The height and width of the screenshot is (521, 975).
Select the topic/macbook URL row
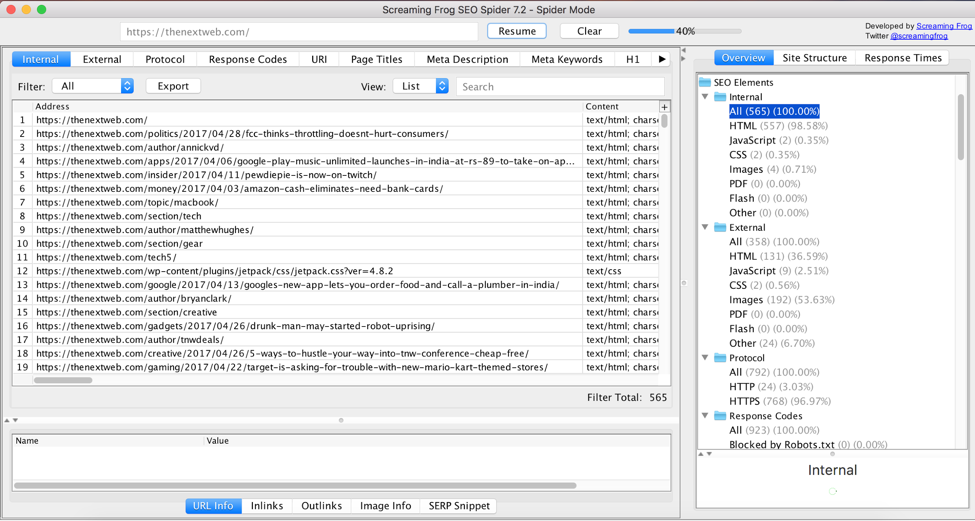(336, 203)
